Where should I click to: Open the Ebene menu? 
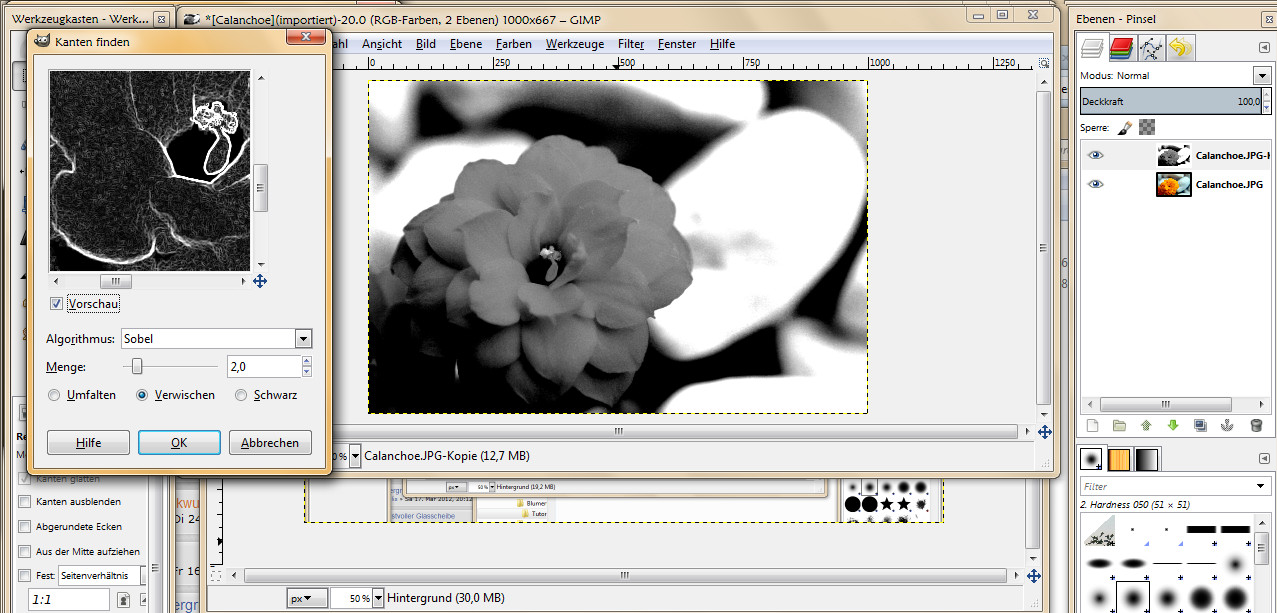tap(466, 44)
